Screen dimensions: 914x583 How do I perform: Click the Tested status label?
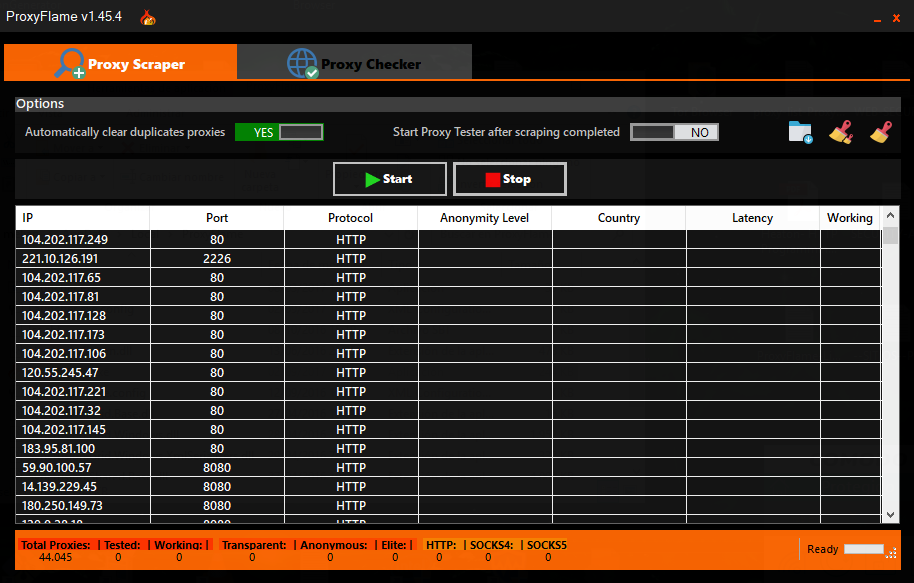click(122, 545)
